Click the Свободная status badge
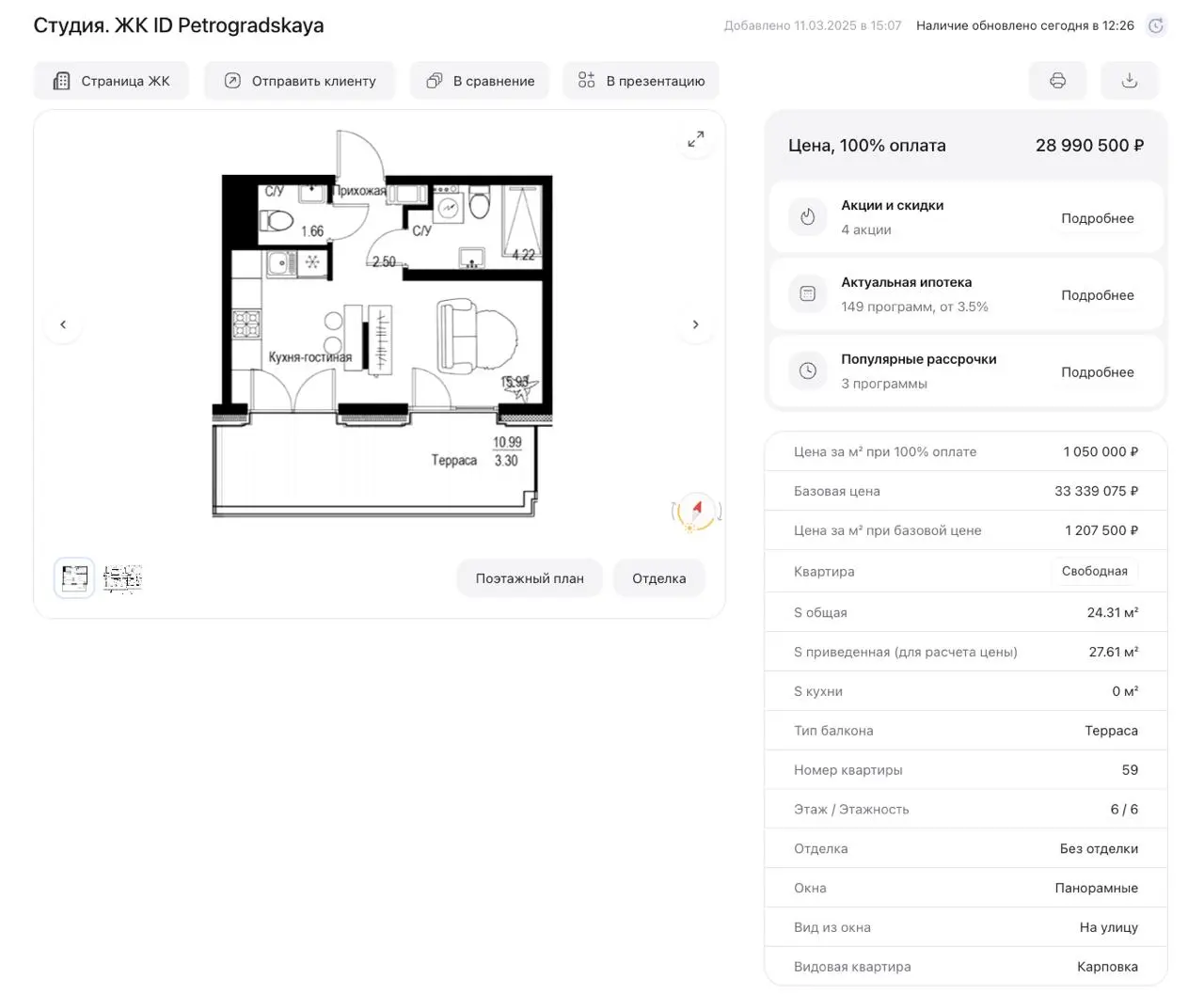 pos(1094,571)
